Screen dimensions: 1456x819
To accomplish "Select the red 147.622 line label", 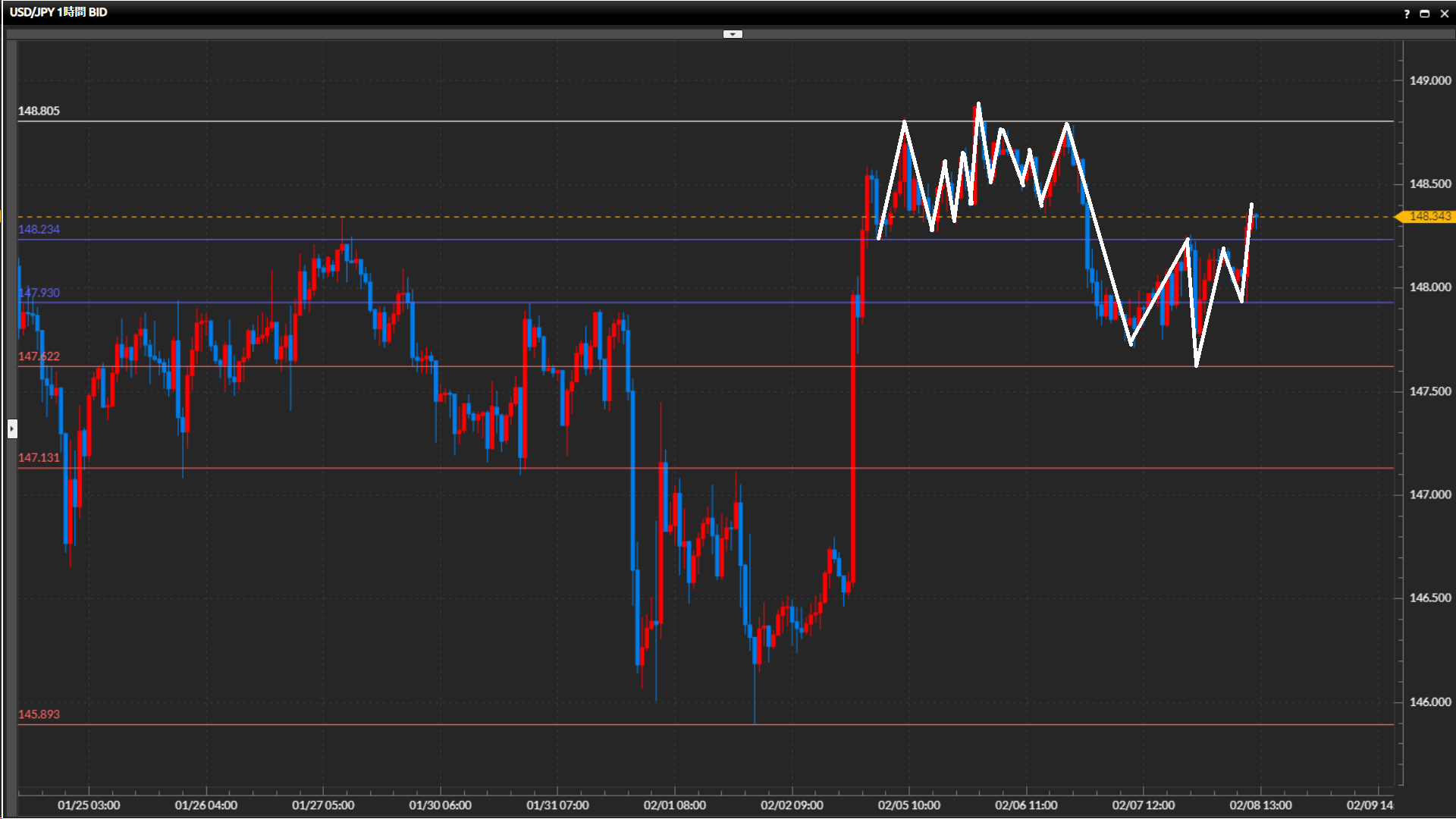I will pyautogui.click(x=39, y=356).
